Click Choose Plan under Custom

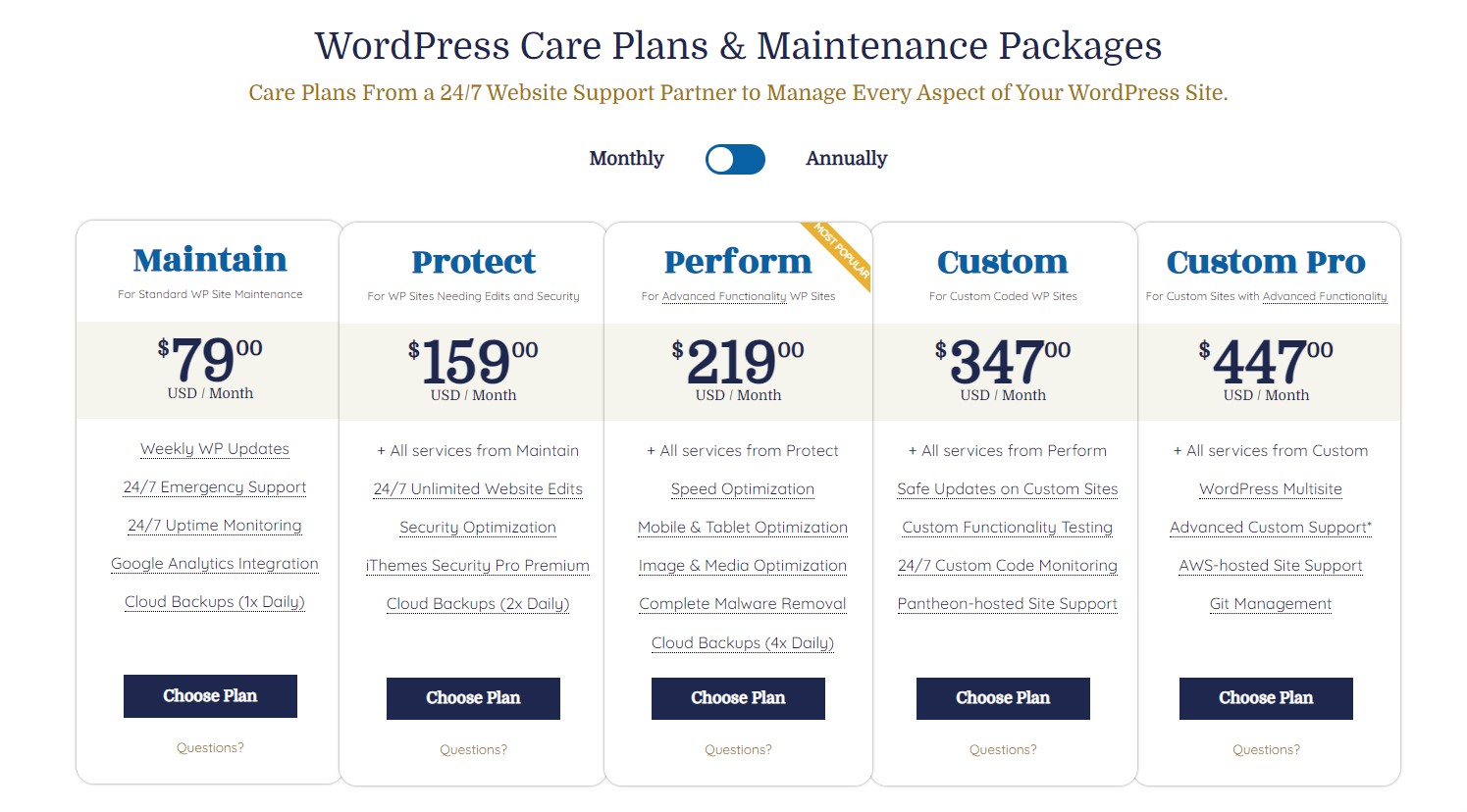(1003, 698)
